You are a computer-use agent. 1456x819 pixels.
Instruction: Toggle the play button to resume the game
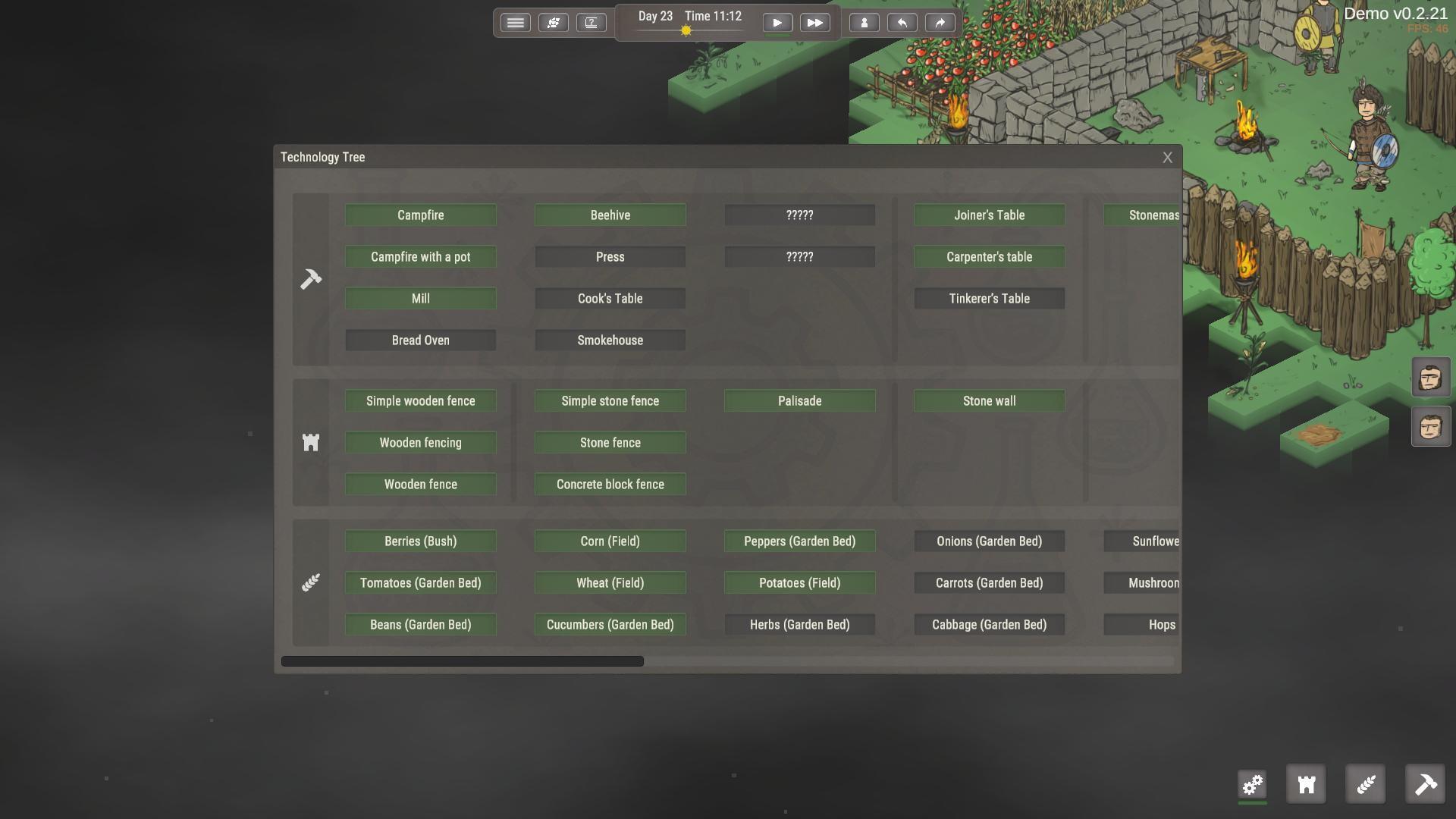point(777,23)
